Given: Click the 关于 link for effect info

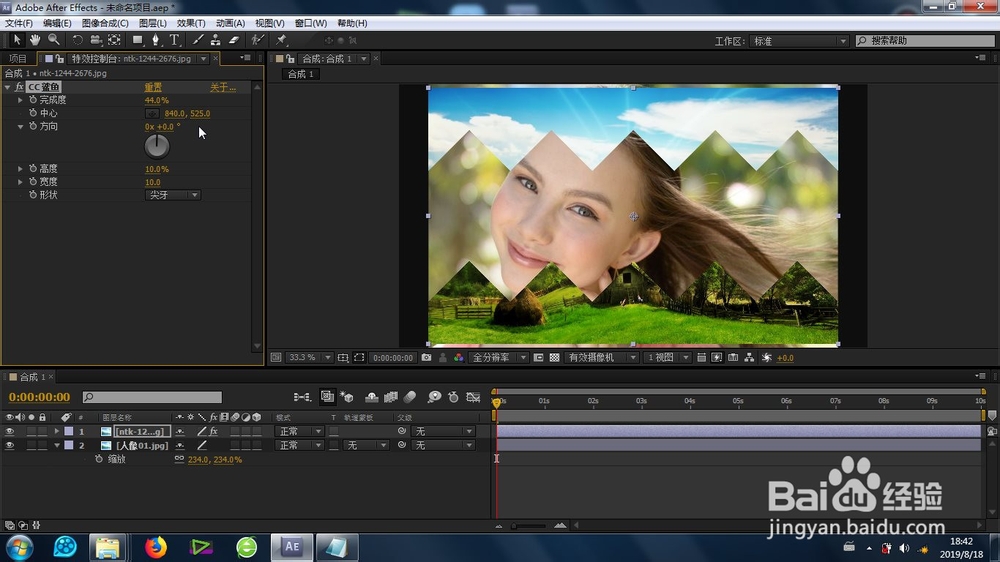Looking at the screenshot, I should (222, 87).
